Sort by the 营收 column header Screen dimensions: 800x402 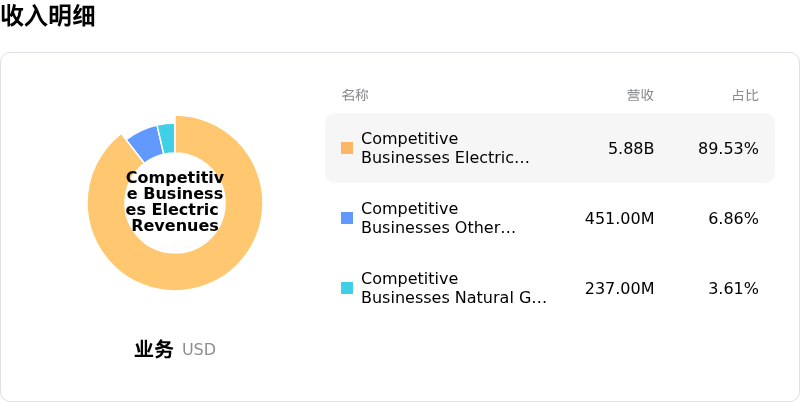(x=640, y=95)
